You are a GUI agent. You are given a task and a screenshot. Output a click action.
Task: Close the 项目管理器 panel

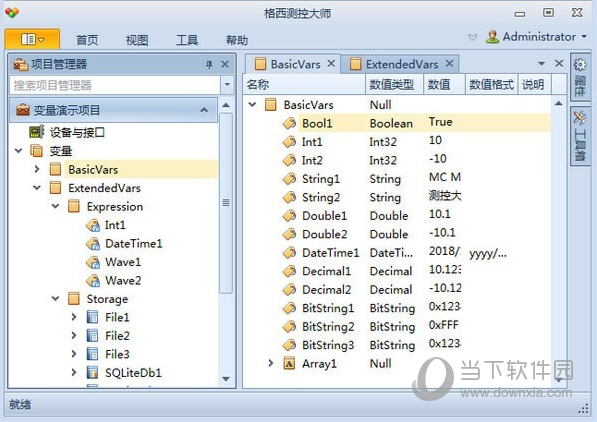pos(225,64)
